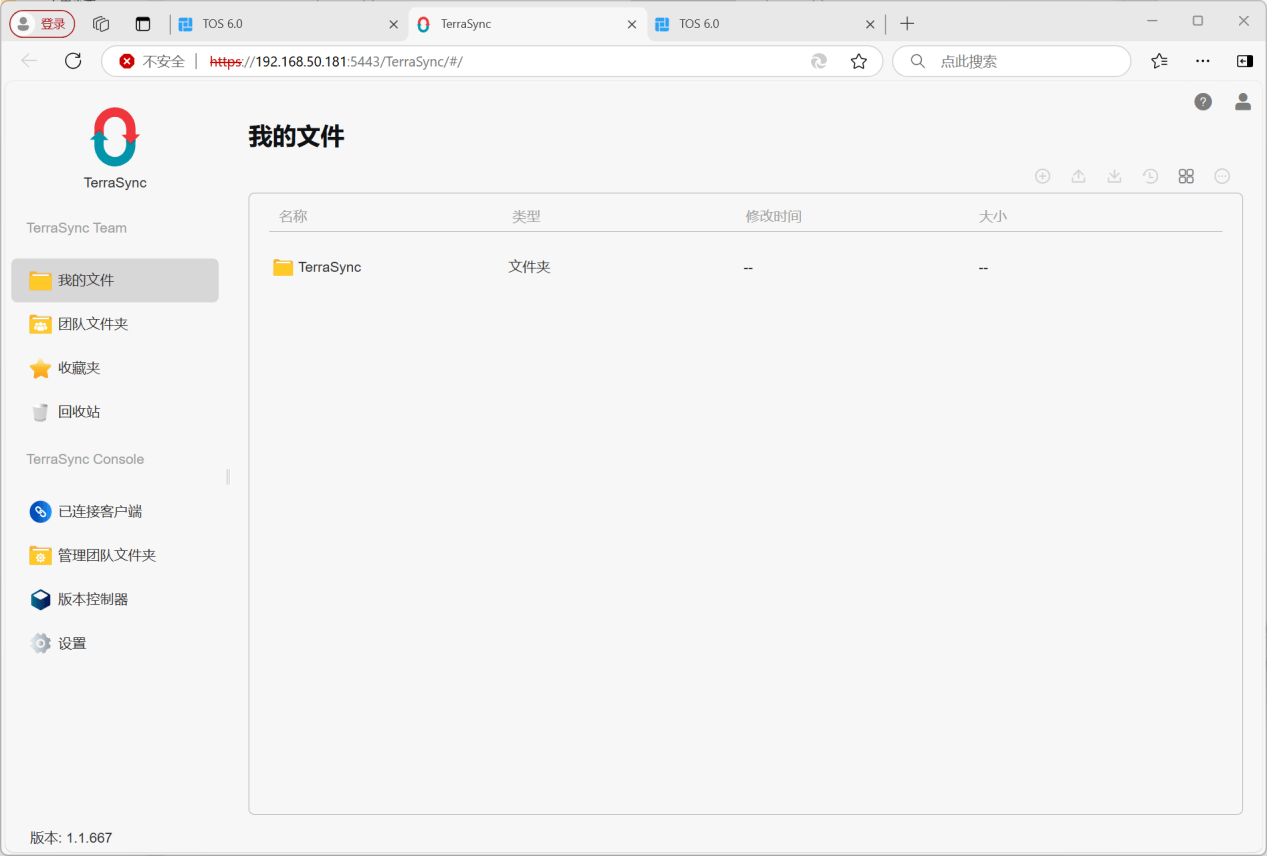Select the TerraSync folder name
1267x856 pixels.
329,267
